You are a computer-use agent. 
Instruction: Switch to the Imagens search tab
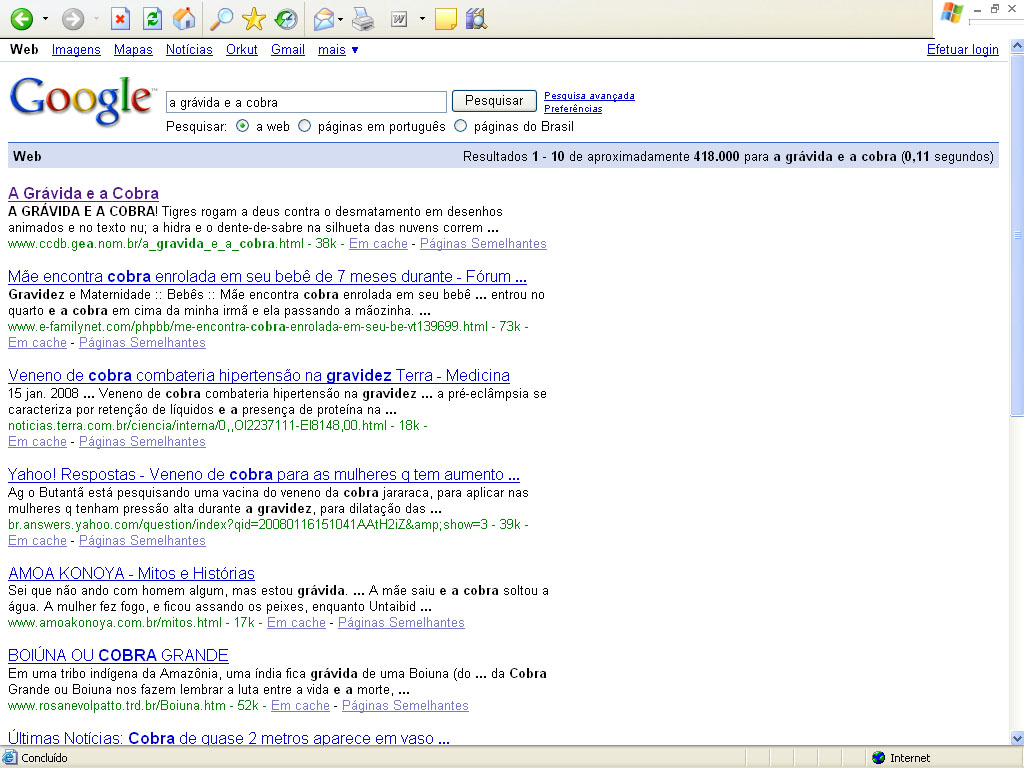[x=76, y=49]
